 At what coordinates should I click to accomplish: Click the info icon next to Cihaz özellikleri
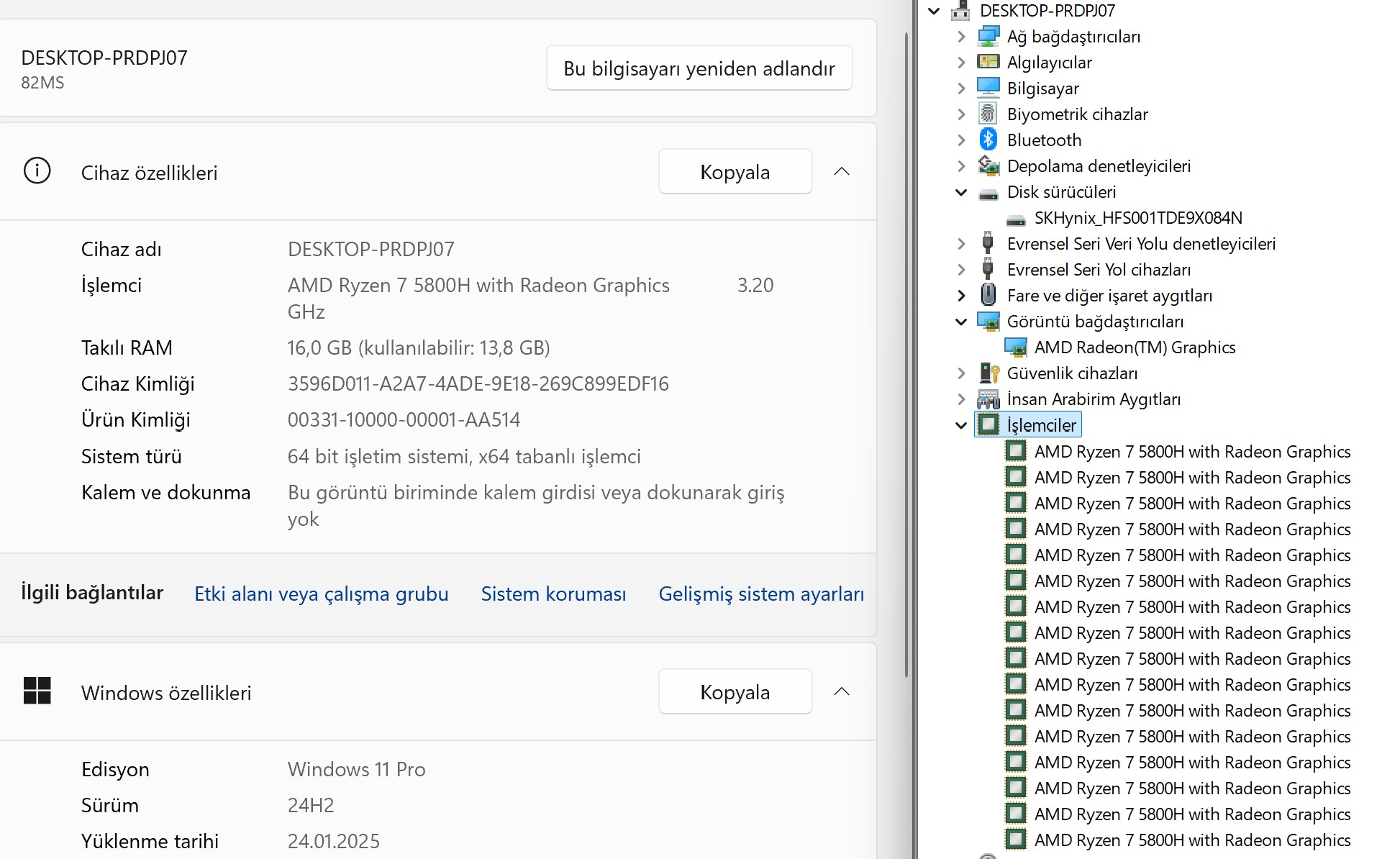(37, 171)
